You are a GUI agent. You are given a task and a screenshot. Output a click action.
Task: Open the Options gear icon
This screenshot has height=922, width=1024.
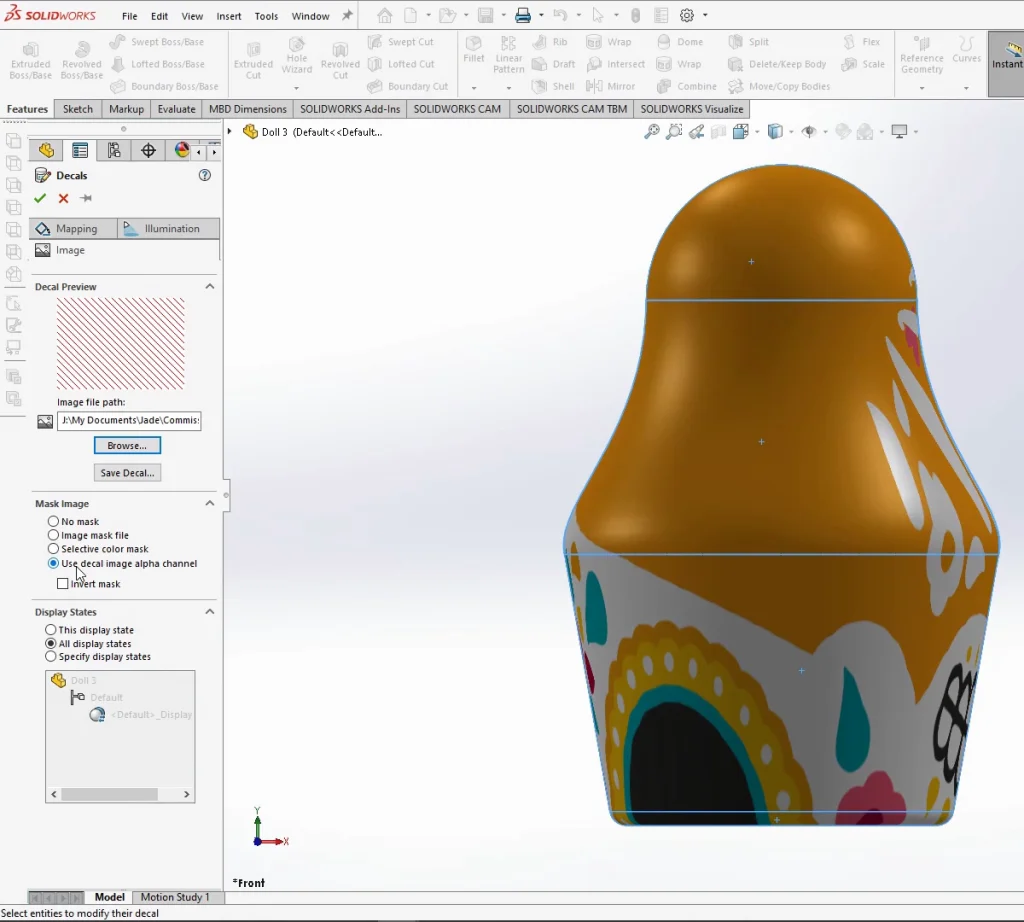coord(687,16)
